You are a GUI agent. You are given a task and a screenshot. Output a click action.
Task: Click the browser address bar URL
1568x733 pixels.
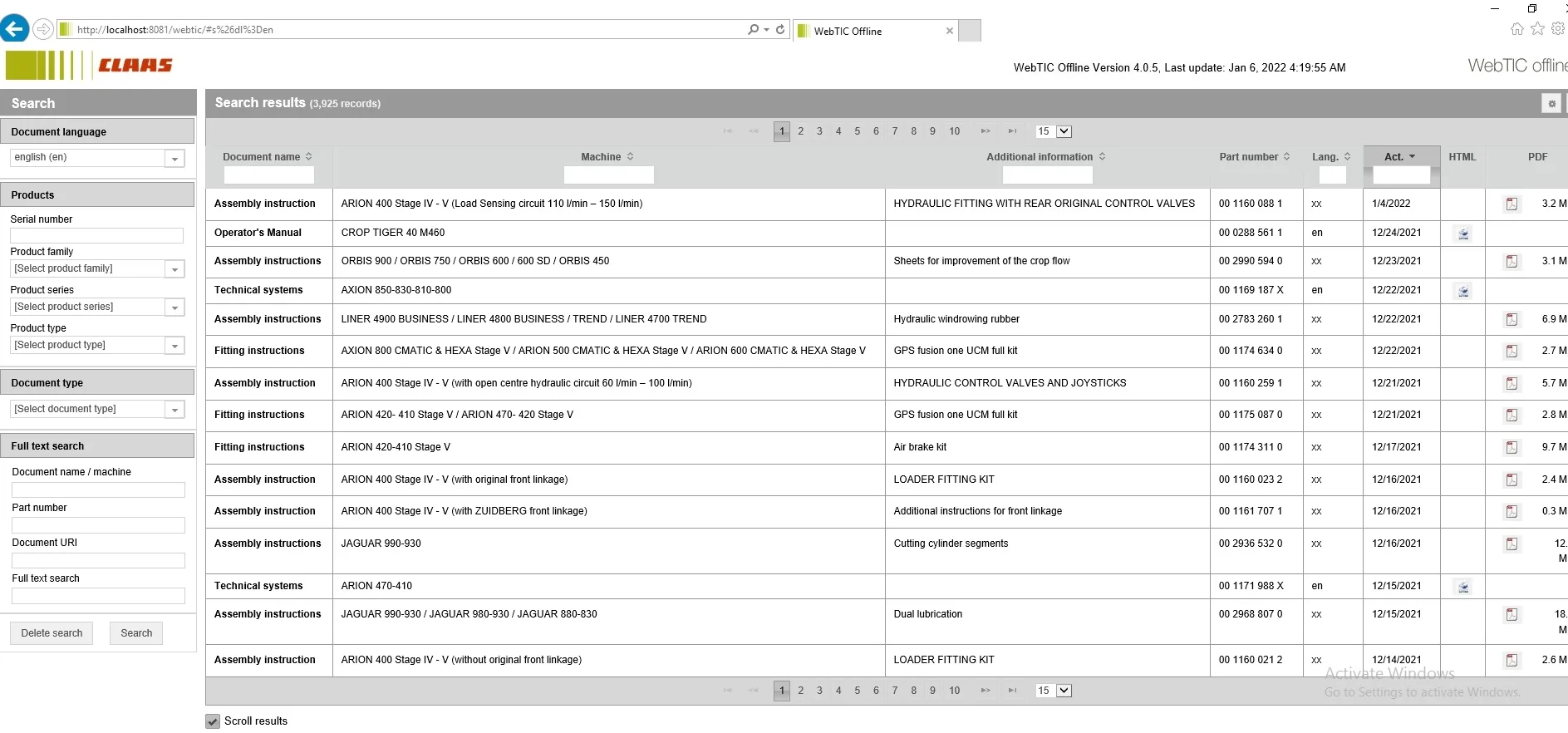(x=174, y=30)
